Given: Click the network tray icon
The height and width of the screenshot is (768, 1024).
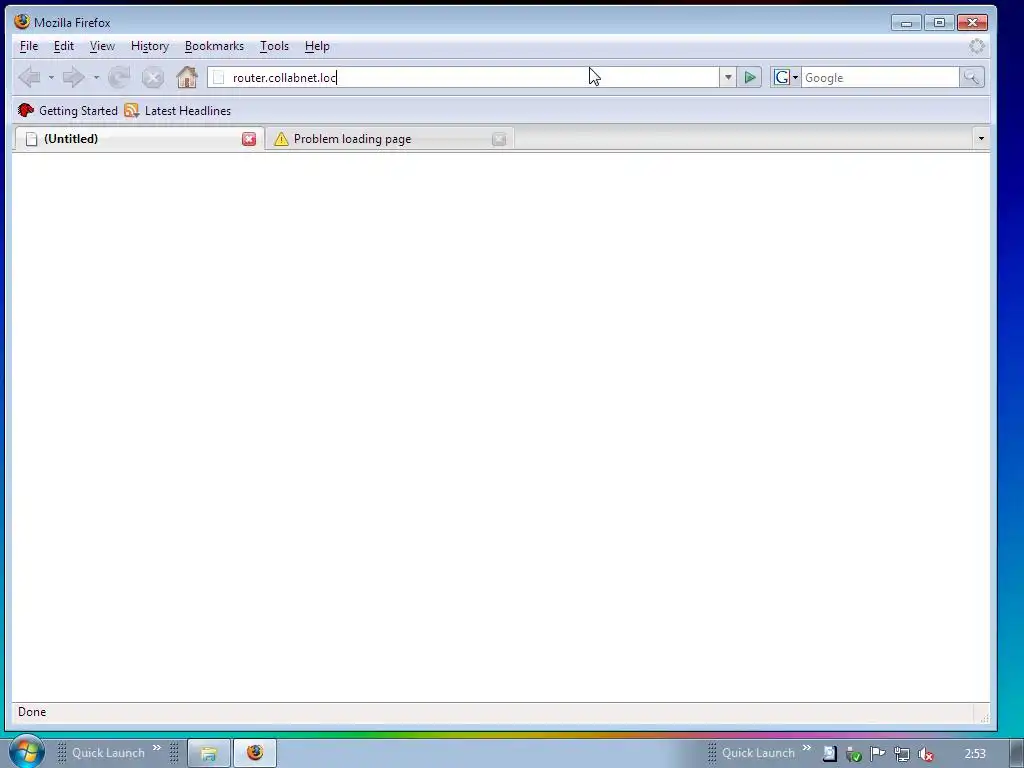Looking at the screenshot, I should [x=902, y=754].
